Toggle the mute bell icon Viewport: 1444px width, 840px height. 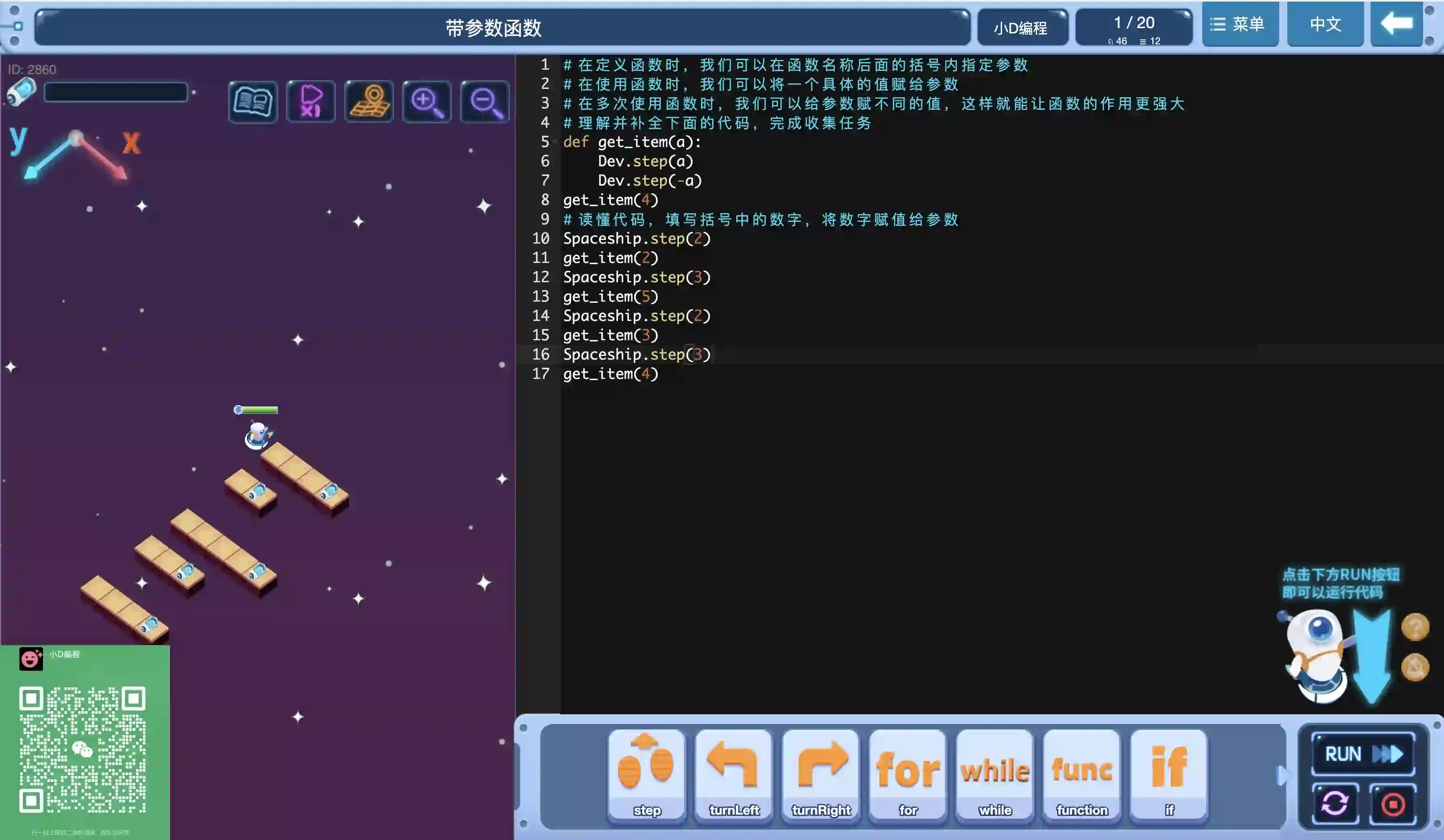click(1415, 667)
